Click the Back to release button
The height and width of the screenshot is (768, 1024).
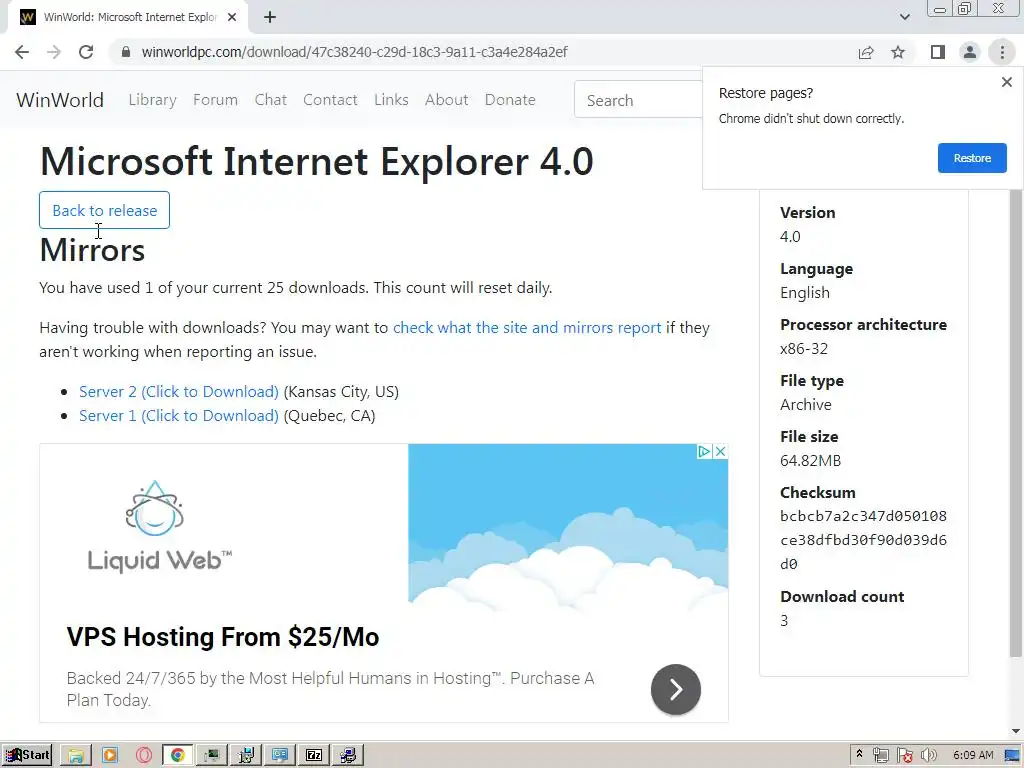[104, 210]
